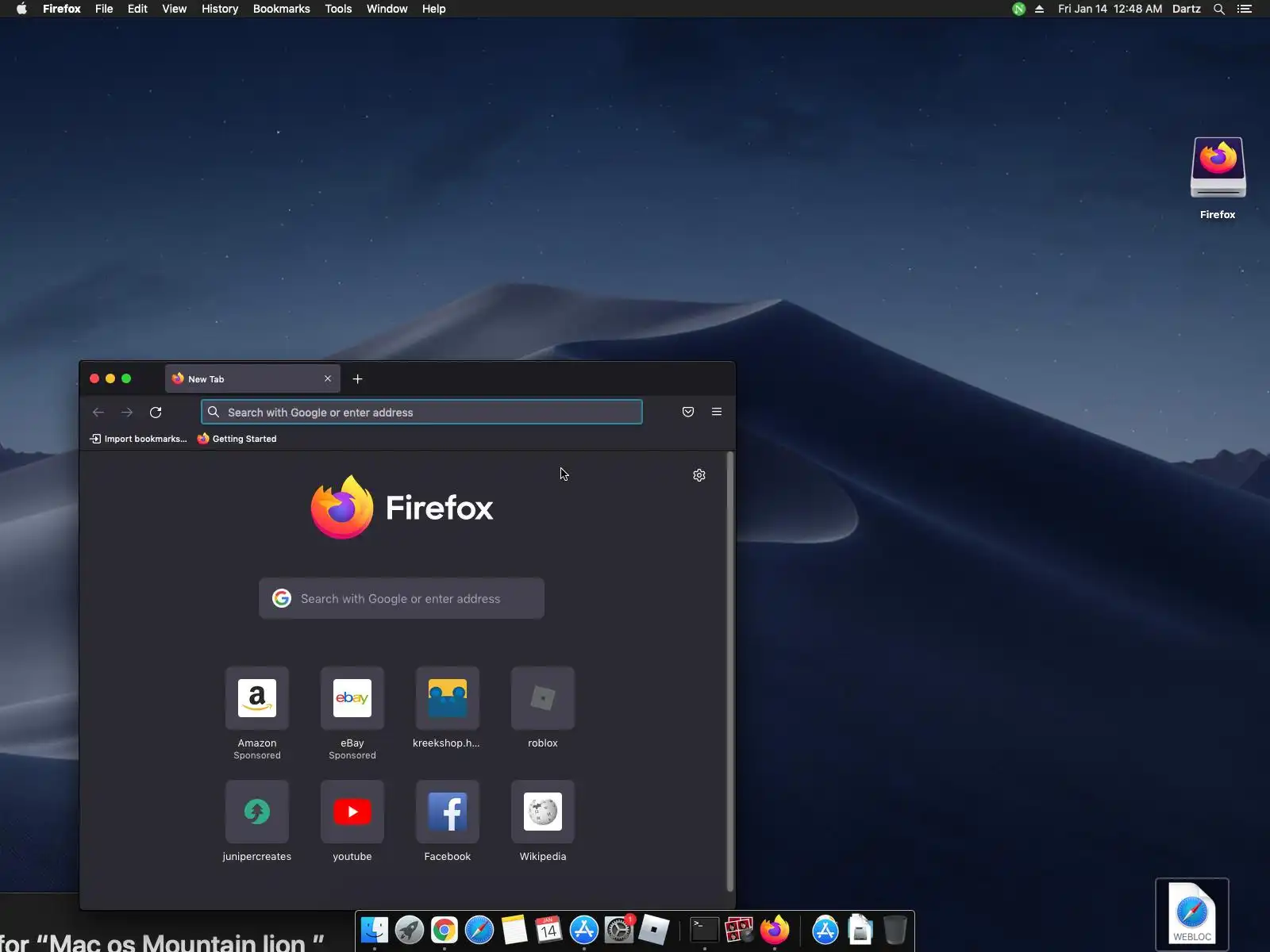The height and width of the screenshot is (952, 1270).
Task: Open the document folder stack in dock
Action: [x=860, y=930]
